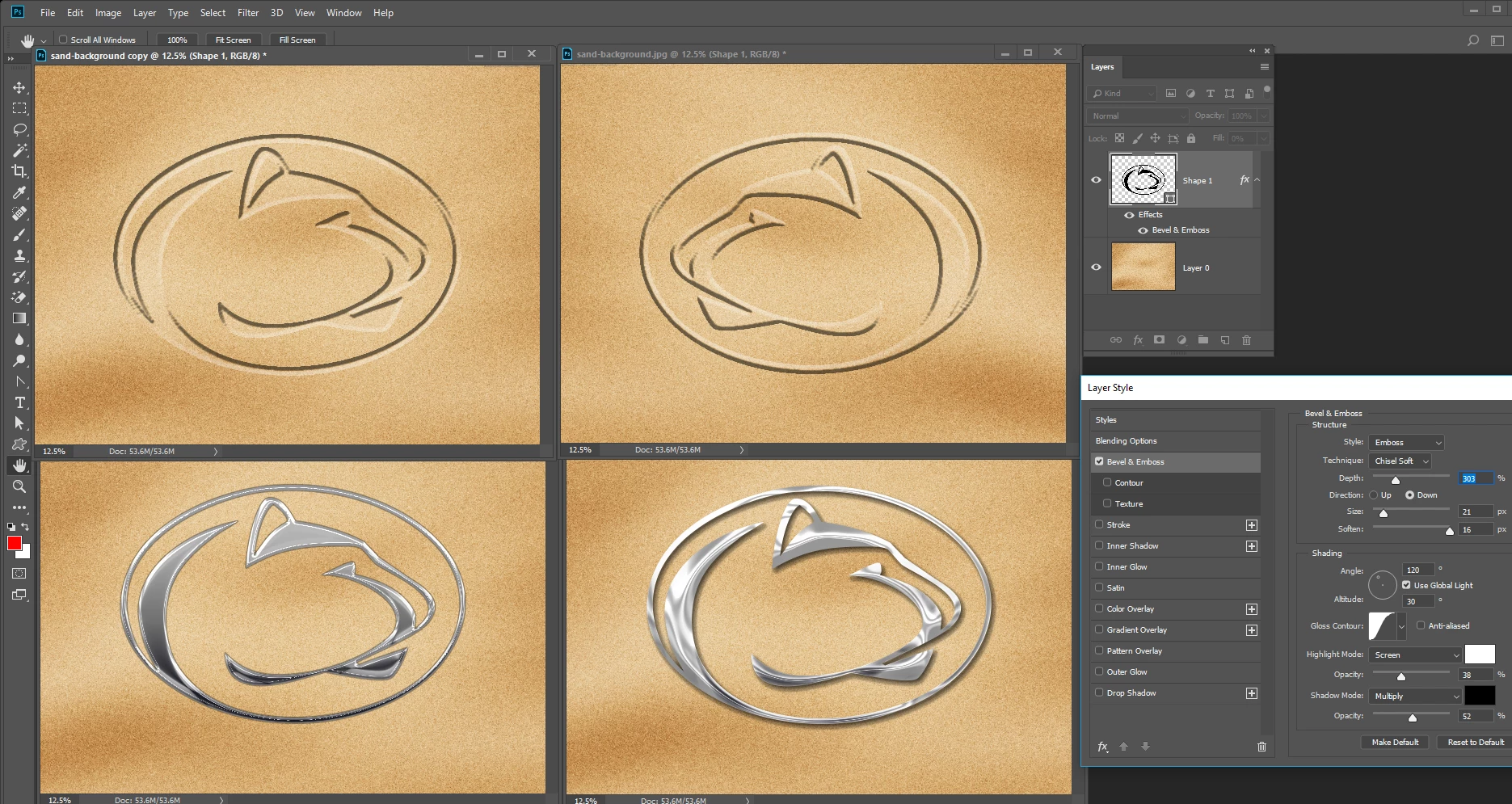Hide the Shape 1 layer

[1096, 180]
